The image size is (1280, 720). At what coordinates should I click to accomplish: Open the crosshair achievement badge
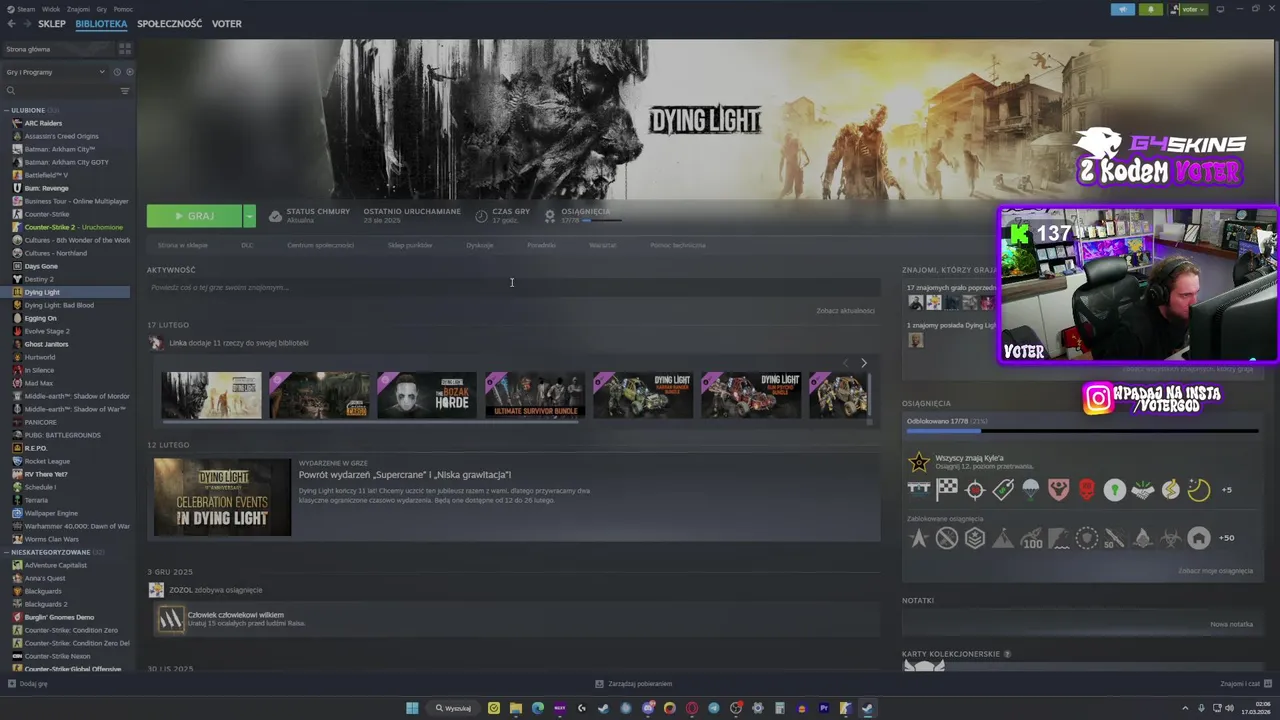point(975,489)
